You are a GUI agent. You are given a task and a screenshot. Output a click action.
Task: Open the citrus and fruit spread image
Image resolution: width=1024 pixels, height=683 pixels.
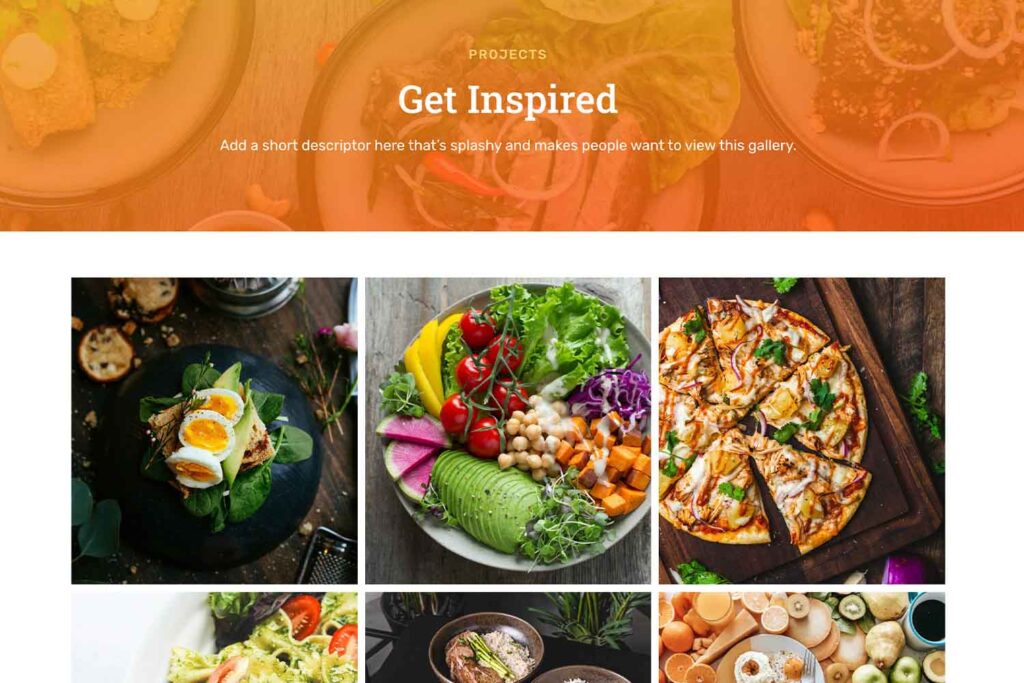[802, 638]
